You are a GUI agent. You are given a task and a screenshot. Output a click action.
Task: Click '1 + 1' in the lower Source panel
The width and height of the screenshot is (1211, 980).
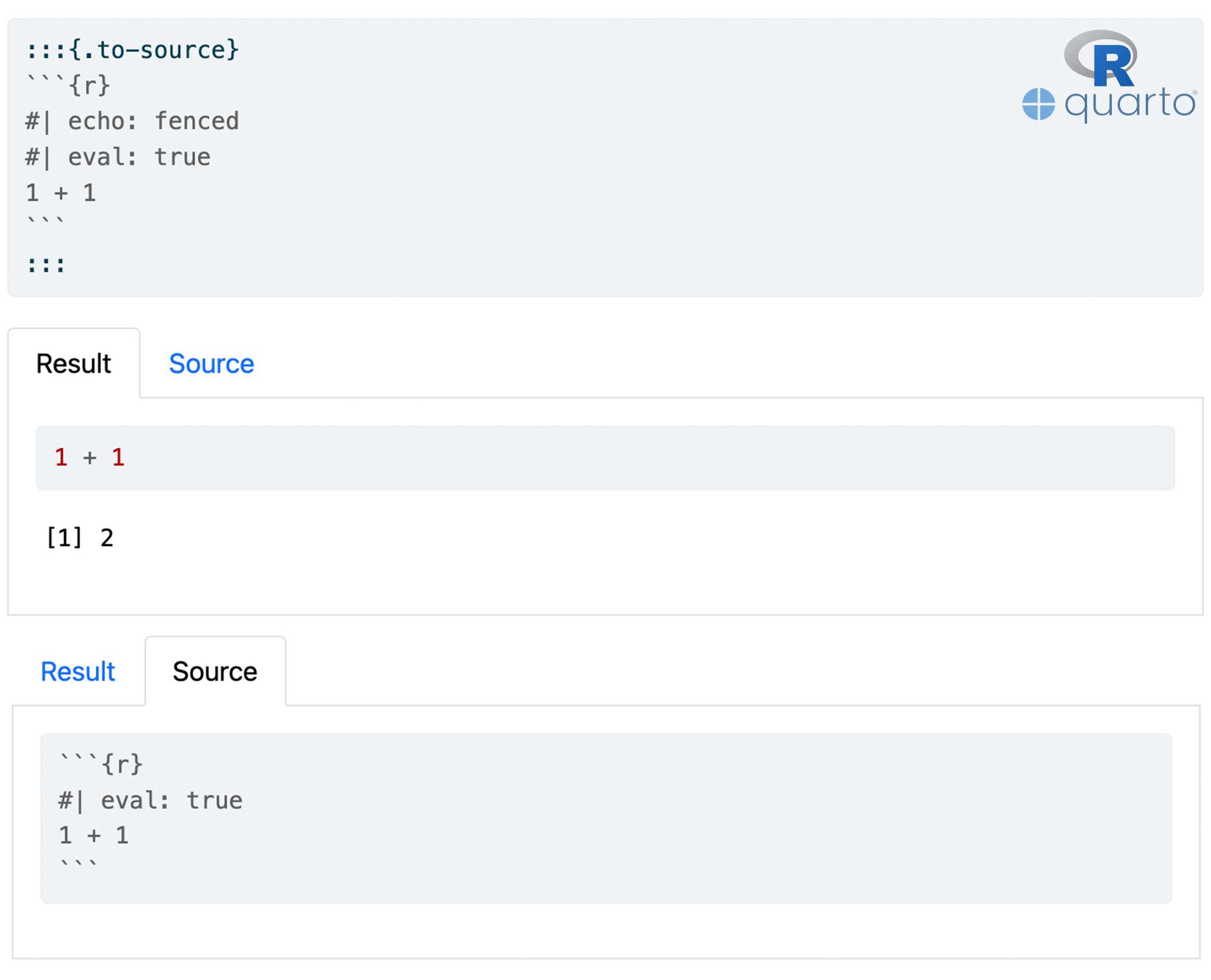click(93, 836)
